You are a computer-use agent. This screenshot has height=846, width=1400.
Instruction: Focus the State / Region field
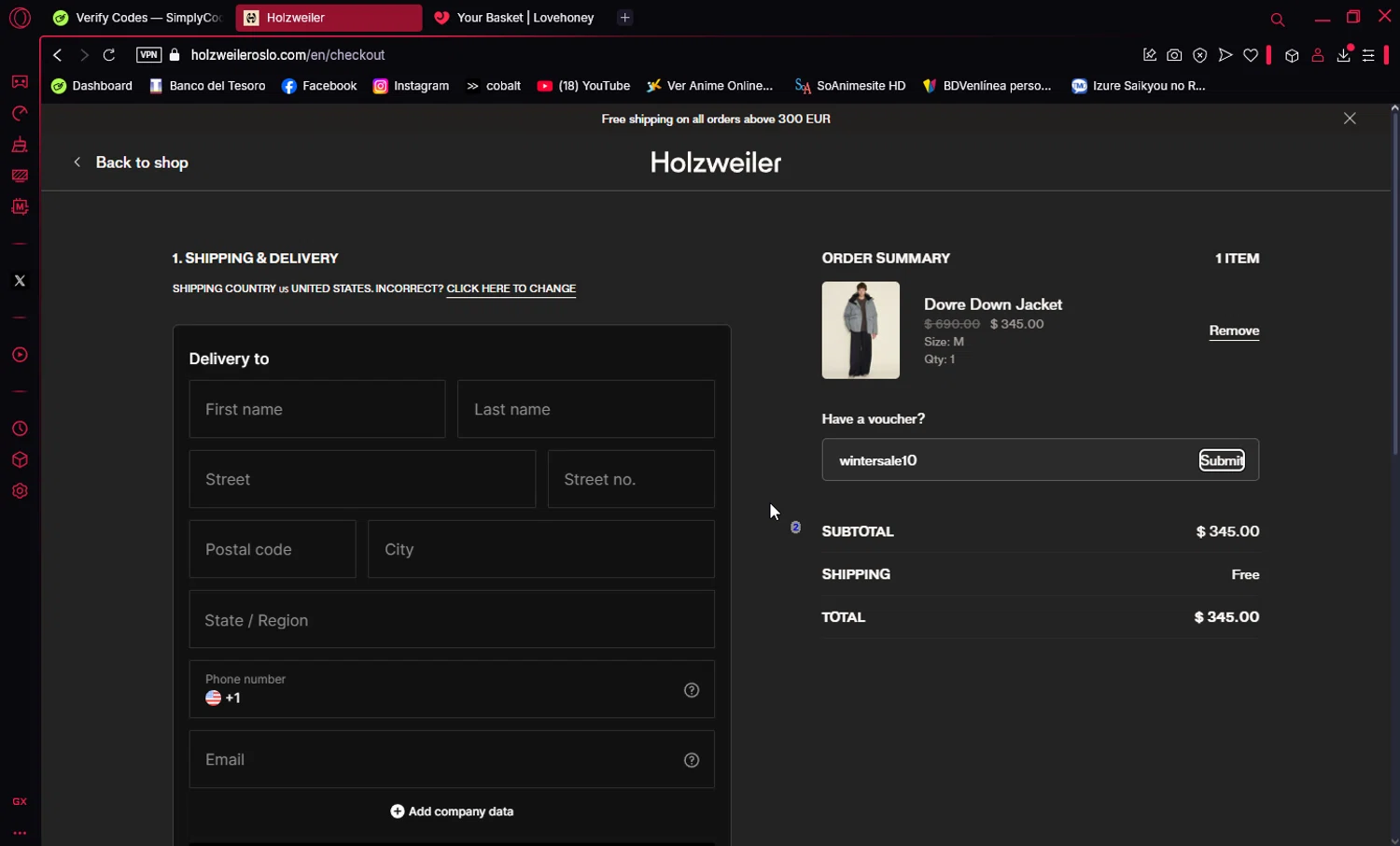click(452, 619)
